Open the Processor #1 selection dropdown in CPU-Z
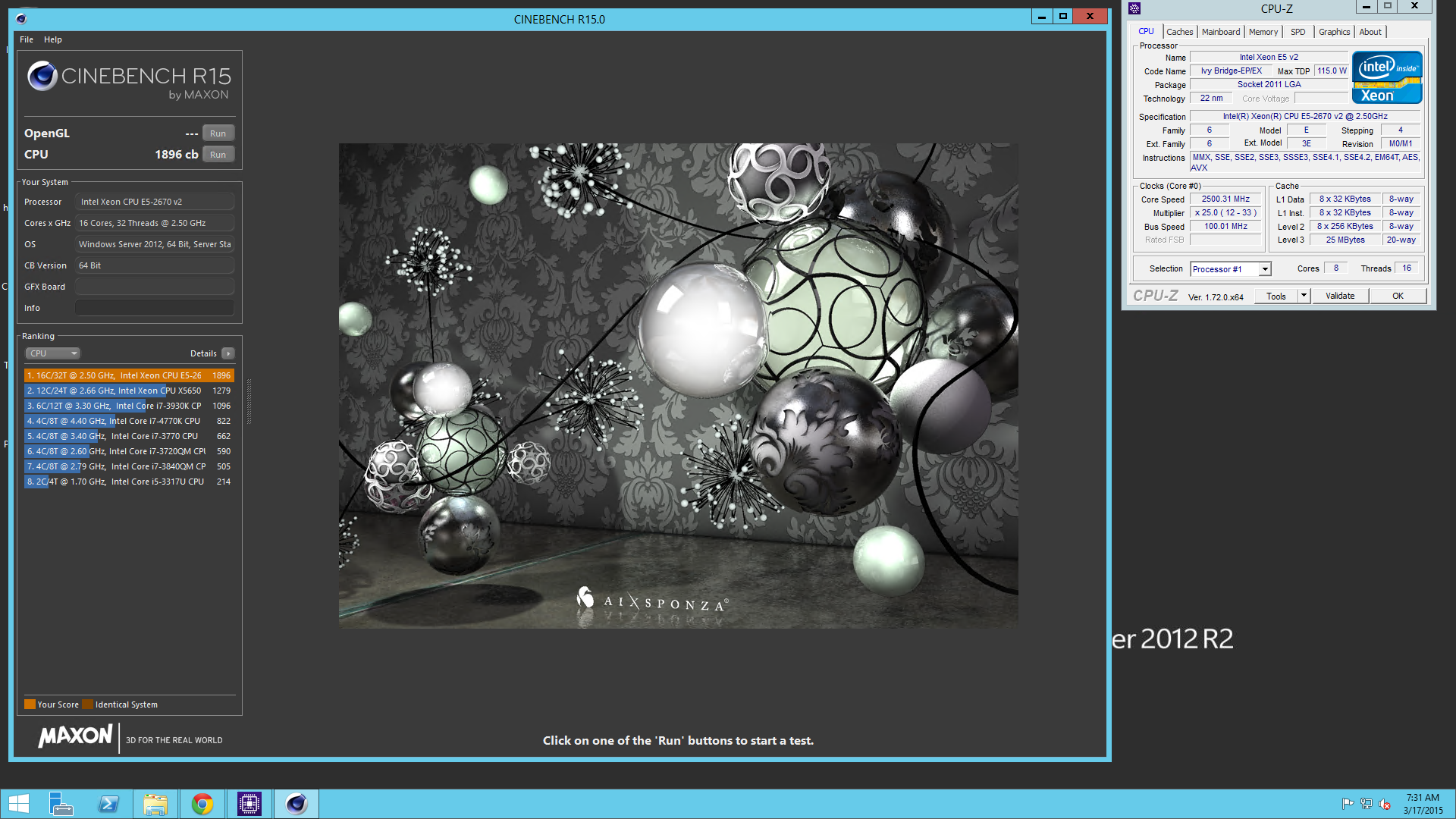This screenshot has height=819, width=1456. click(x=1230, y=269)
